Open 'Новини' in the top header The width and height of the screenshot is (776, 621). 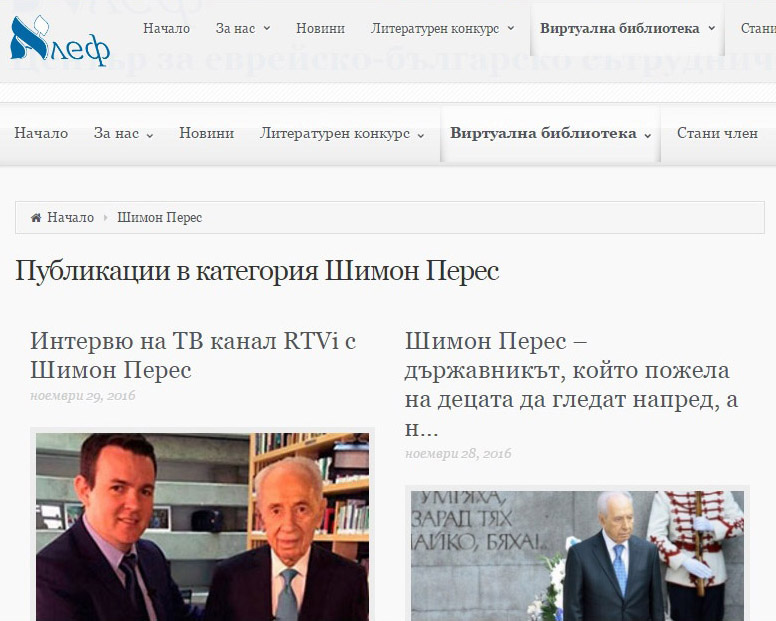(x=320, y=28)
